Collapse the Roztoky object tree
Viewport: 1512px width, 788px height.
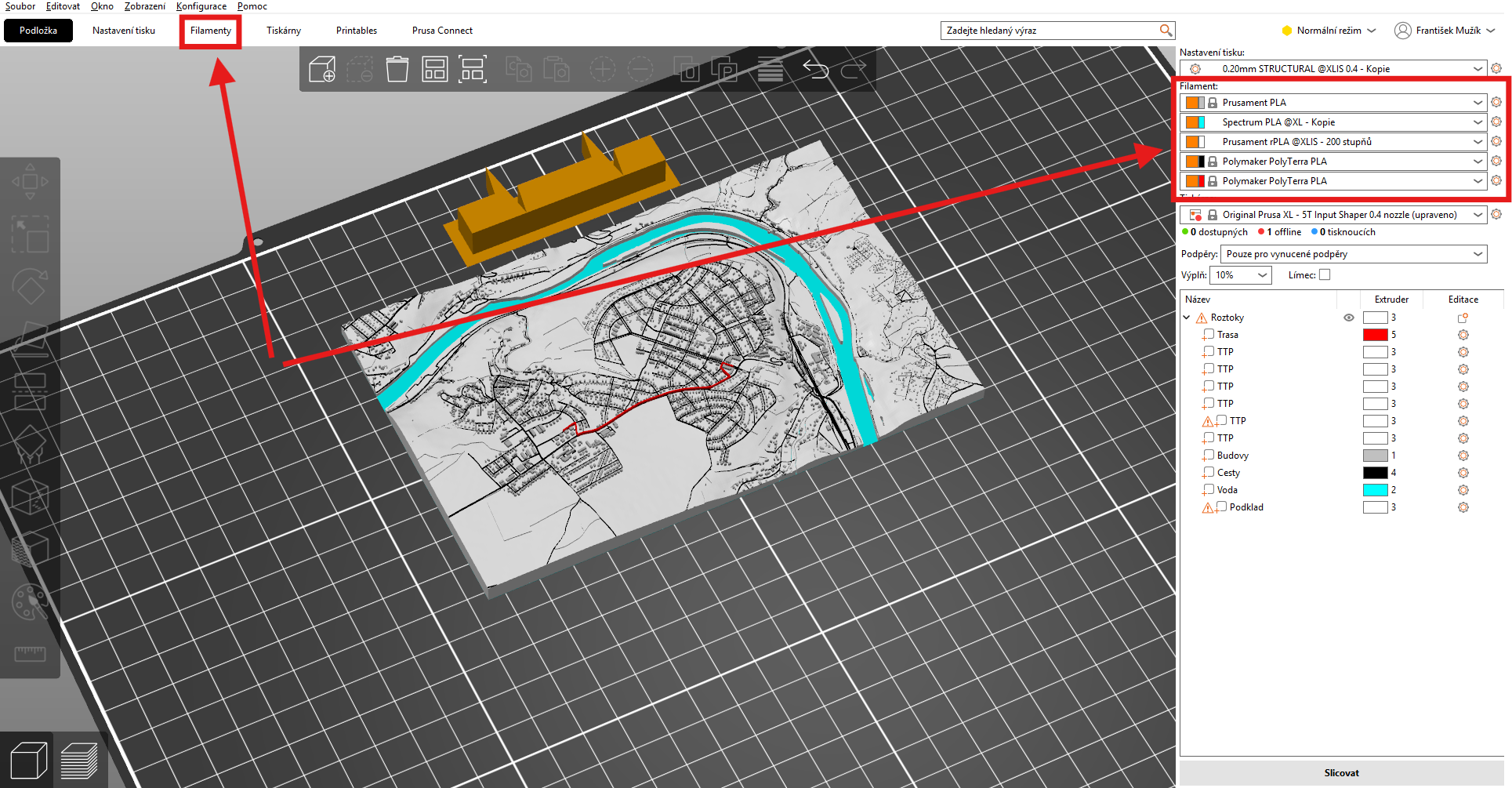point(1187,318)
